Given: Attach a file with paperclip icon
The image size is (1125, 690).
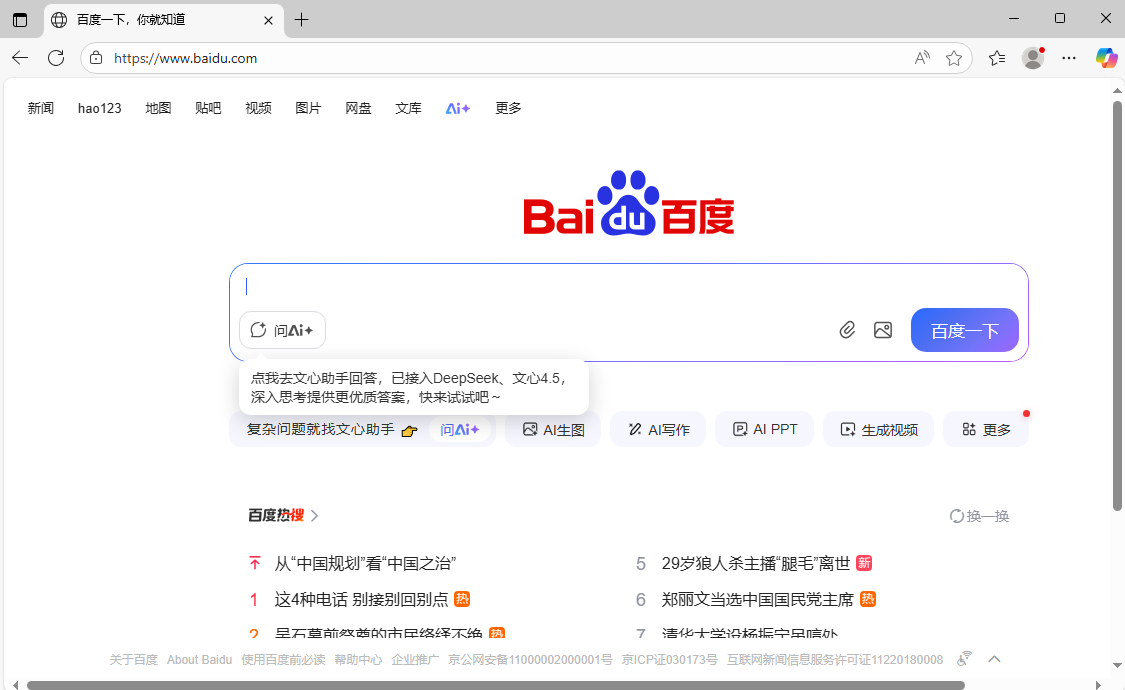Looking at the screenshot, I should tap(847, 330).
